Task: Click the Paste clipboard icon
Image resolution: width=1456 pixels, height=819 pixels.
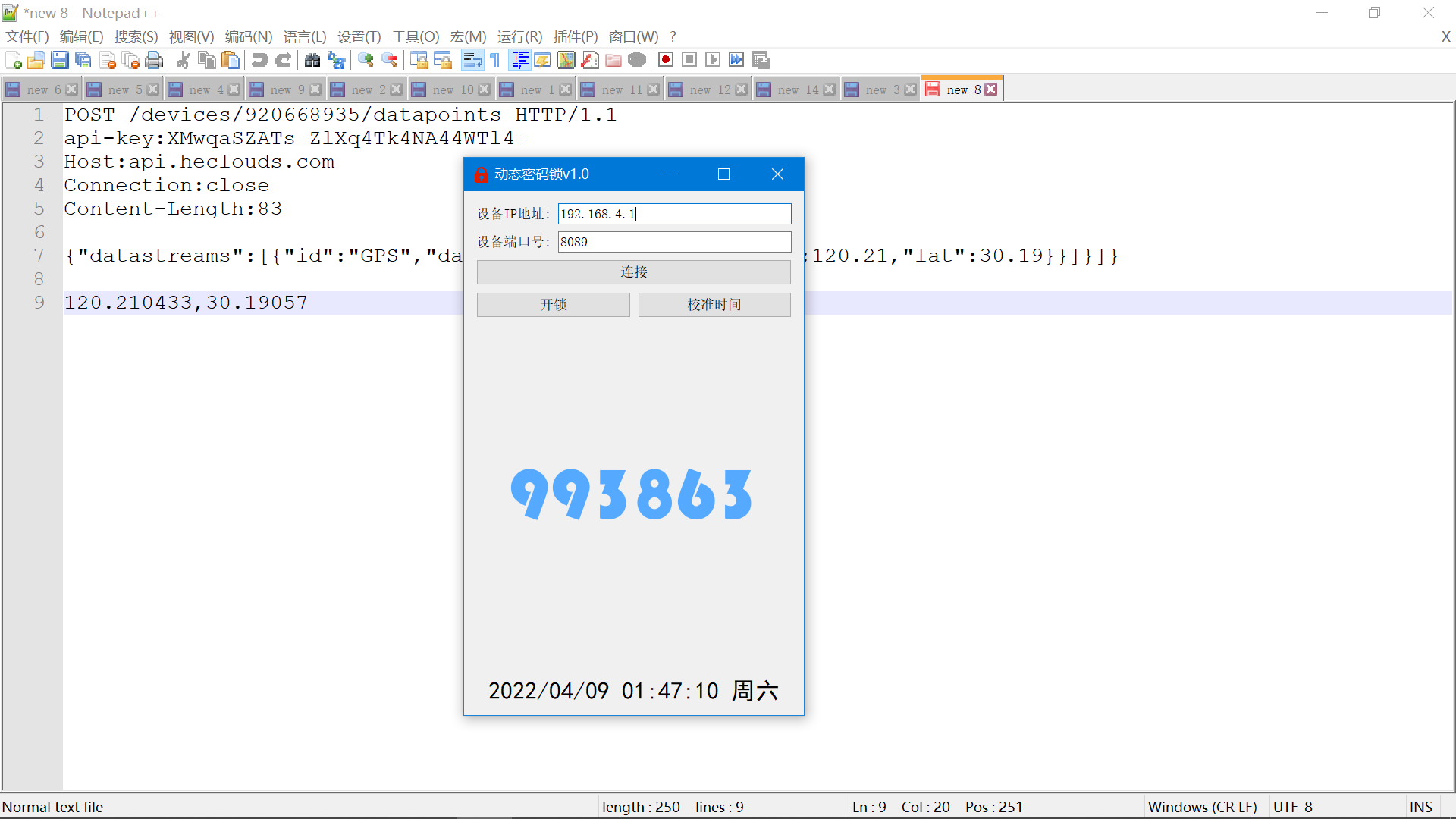Action: [x=231, y=60]
